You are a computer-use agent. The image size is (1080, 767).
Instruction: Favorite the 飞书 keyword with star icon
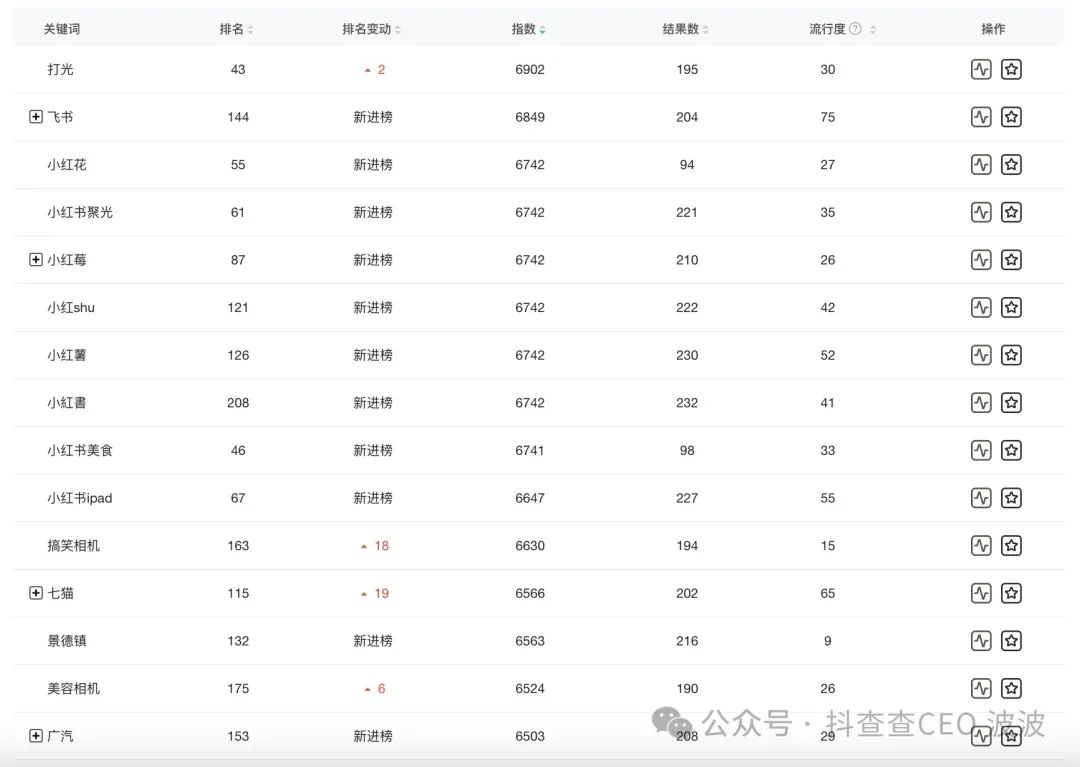click(1011, 117)
